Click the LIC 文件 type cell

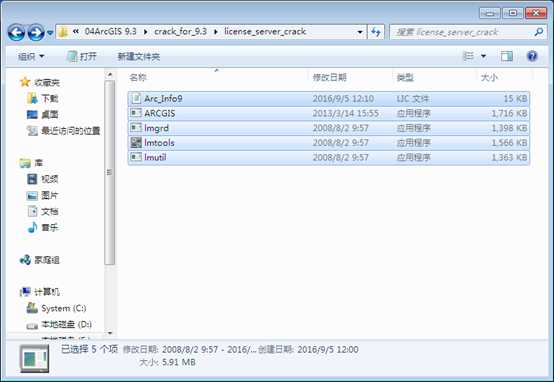(x=413, y=99)
